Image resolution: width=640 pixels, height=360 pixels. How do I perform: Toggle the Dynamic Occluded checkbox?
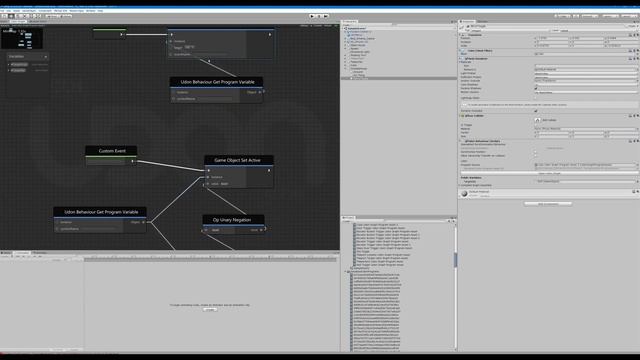(x=536, y=111)
